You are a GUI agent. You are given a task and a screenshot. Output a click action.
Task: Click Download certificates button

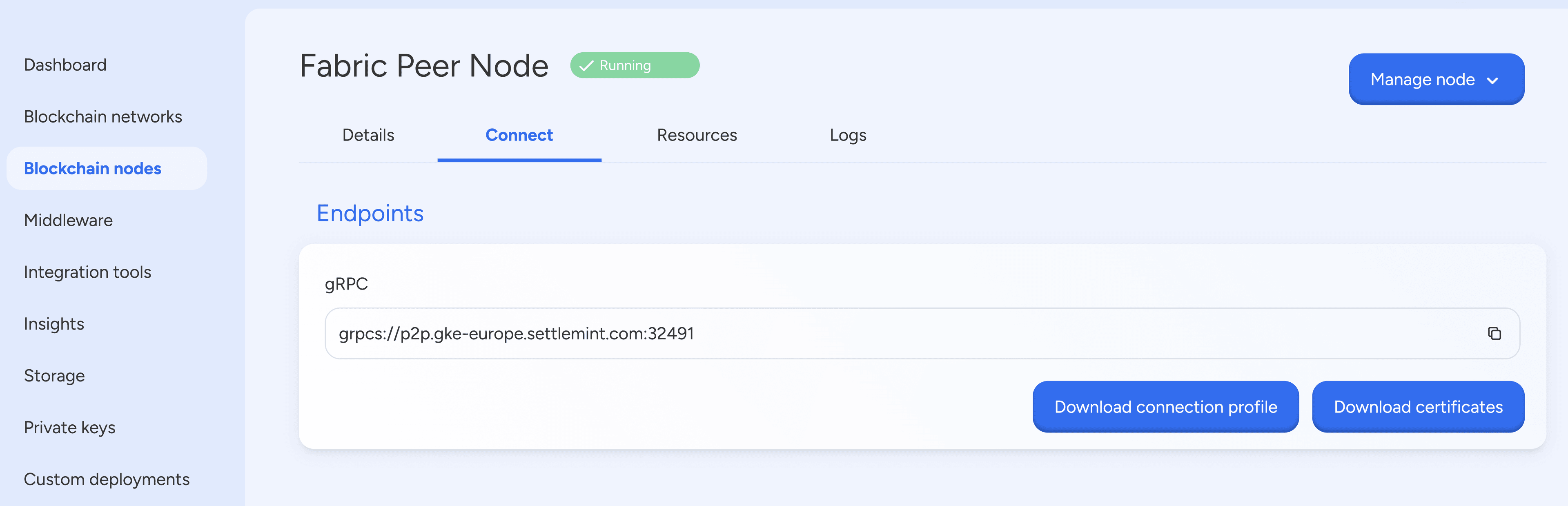[x=1418, y=407]
